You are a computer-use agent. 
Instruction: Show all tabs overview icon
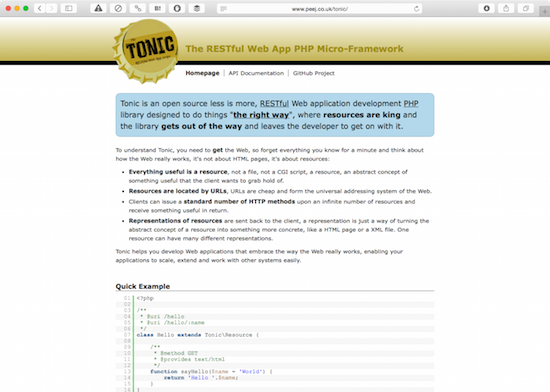click(x=526, y=8)
